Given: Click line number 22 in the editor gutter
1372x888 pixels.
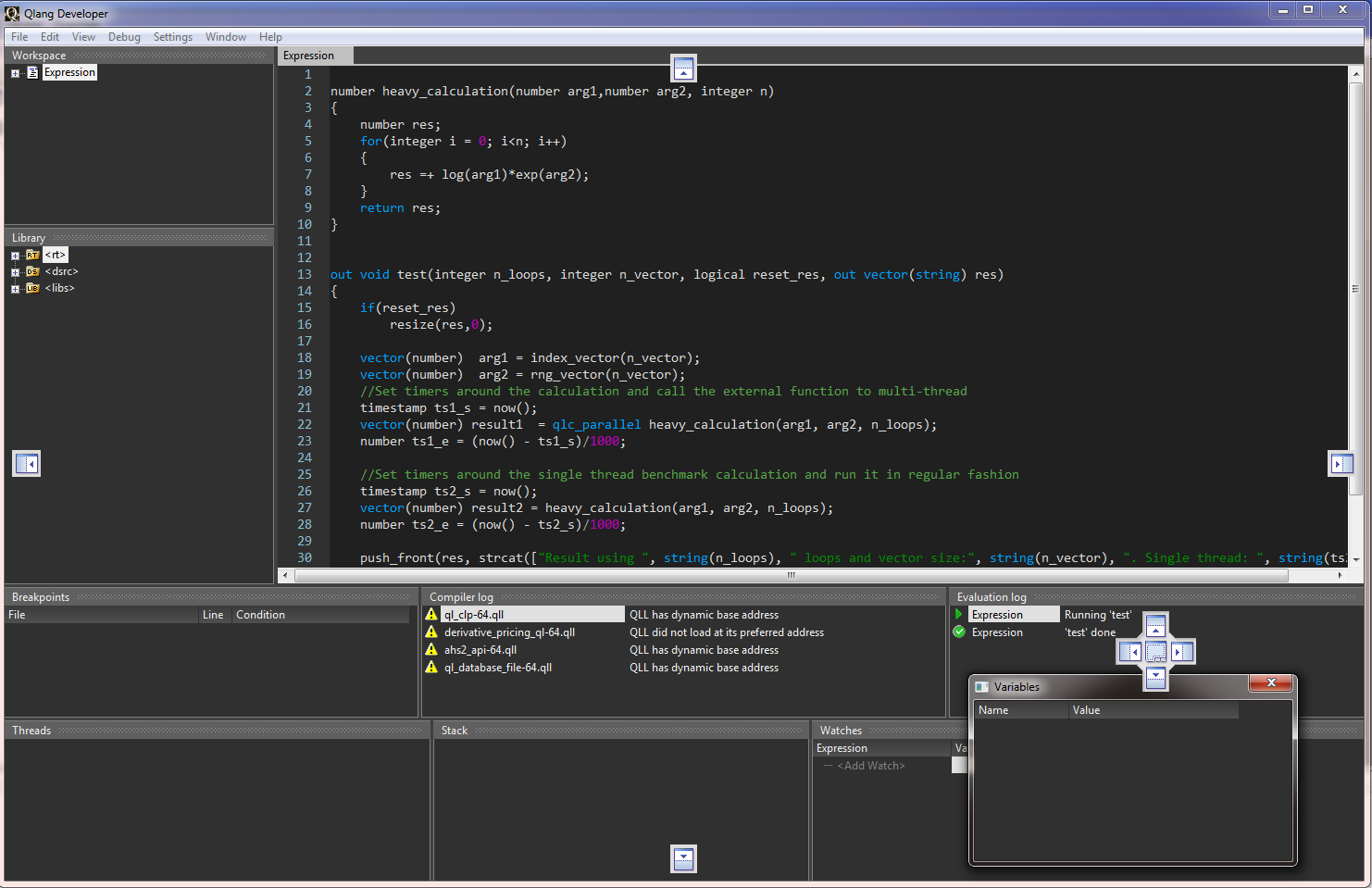Looking at the screenshot, I should click(305, 424).
